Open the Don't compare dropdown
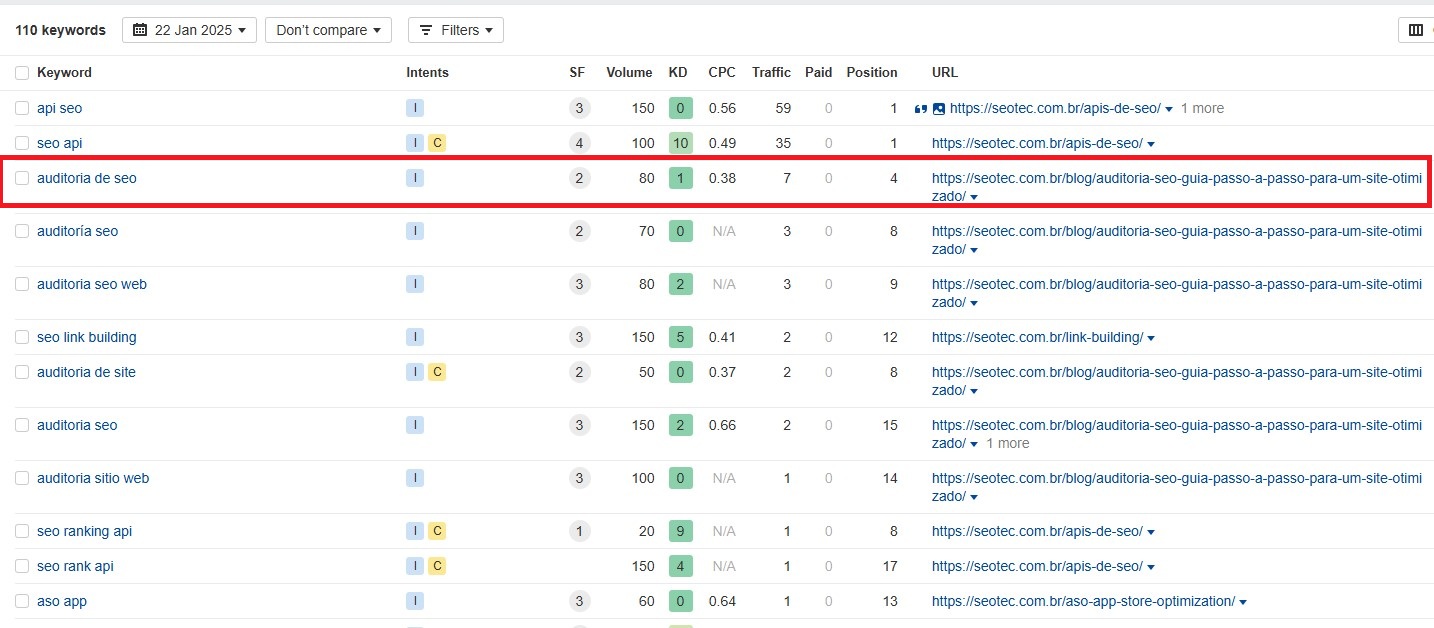The image size is (1434, 628). click(x=328, y=30)
